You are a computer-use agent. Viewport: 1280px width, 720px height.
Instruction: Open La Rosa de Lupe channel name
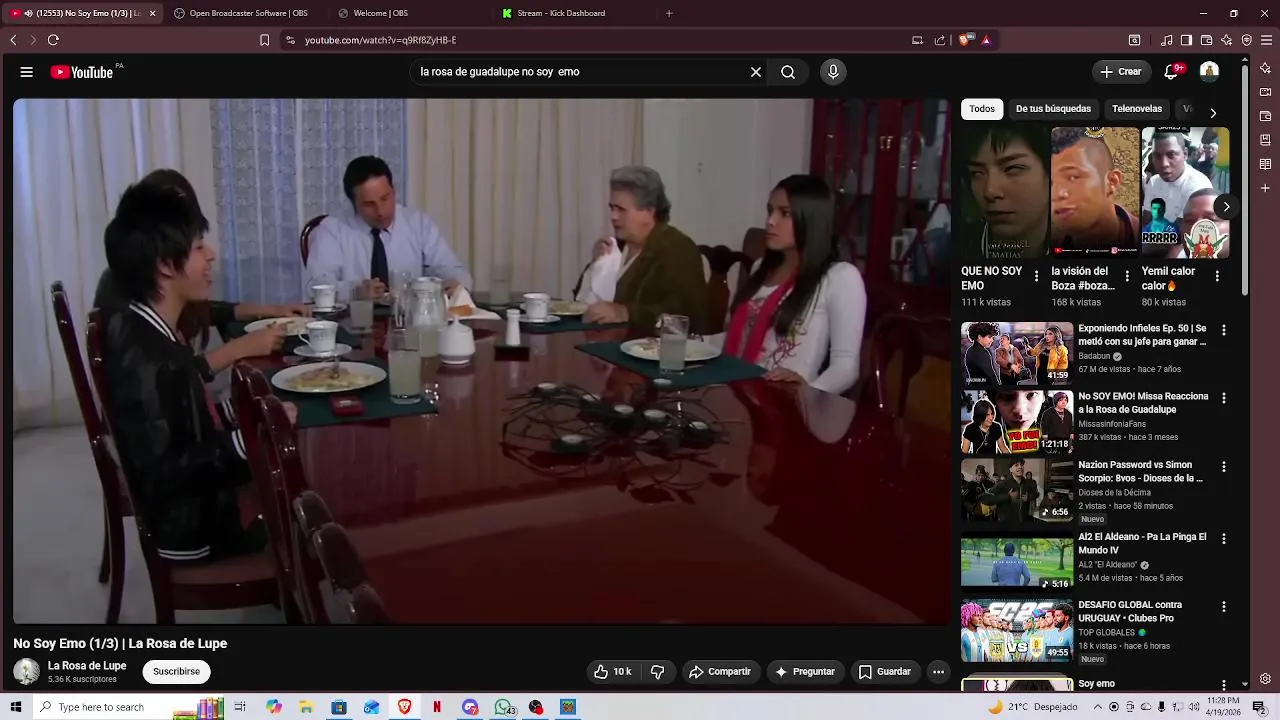[87, 666]
